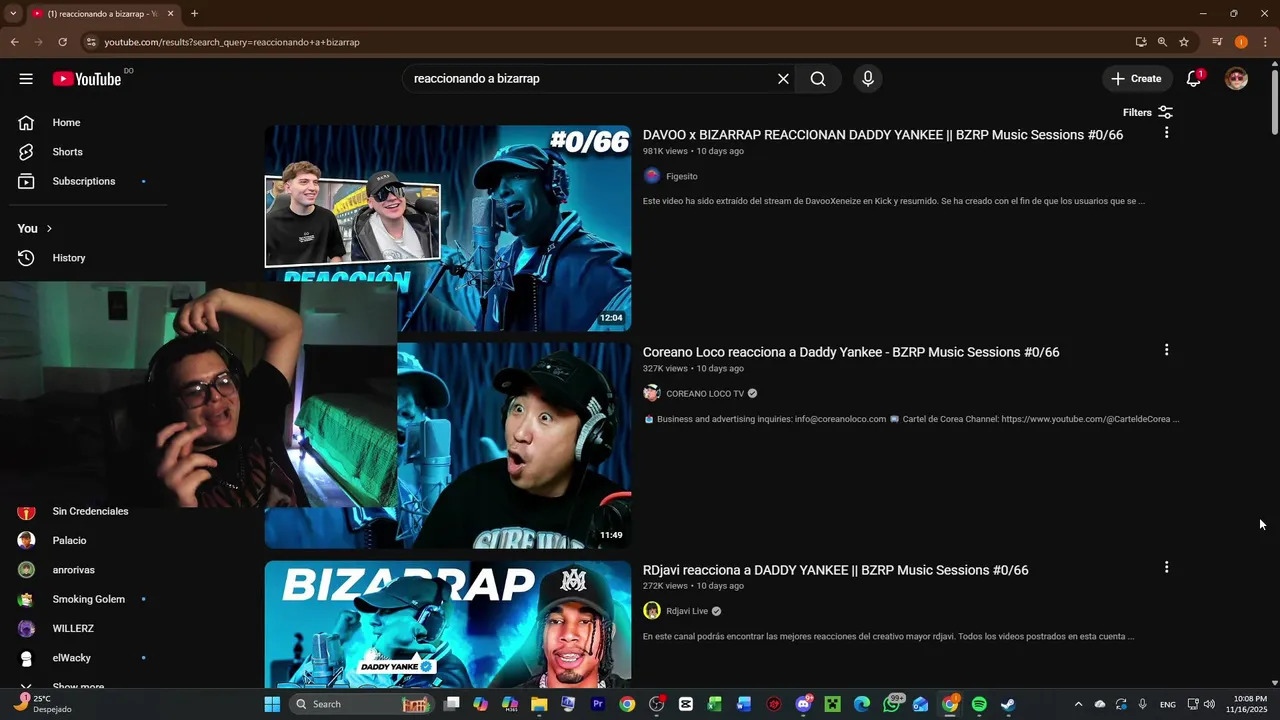The image size is (1280, 720).
Task: Click the COREANO LOCO TV channel name
Action: [x=705, y=394]
